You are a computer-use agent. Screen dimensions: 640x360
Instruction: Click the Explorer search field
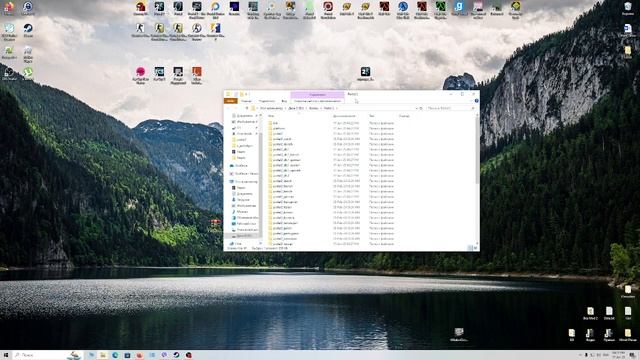(451, 108)
